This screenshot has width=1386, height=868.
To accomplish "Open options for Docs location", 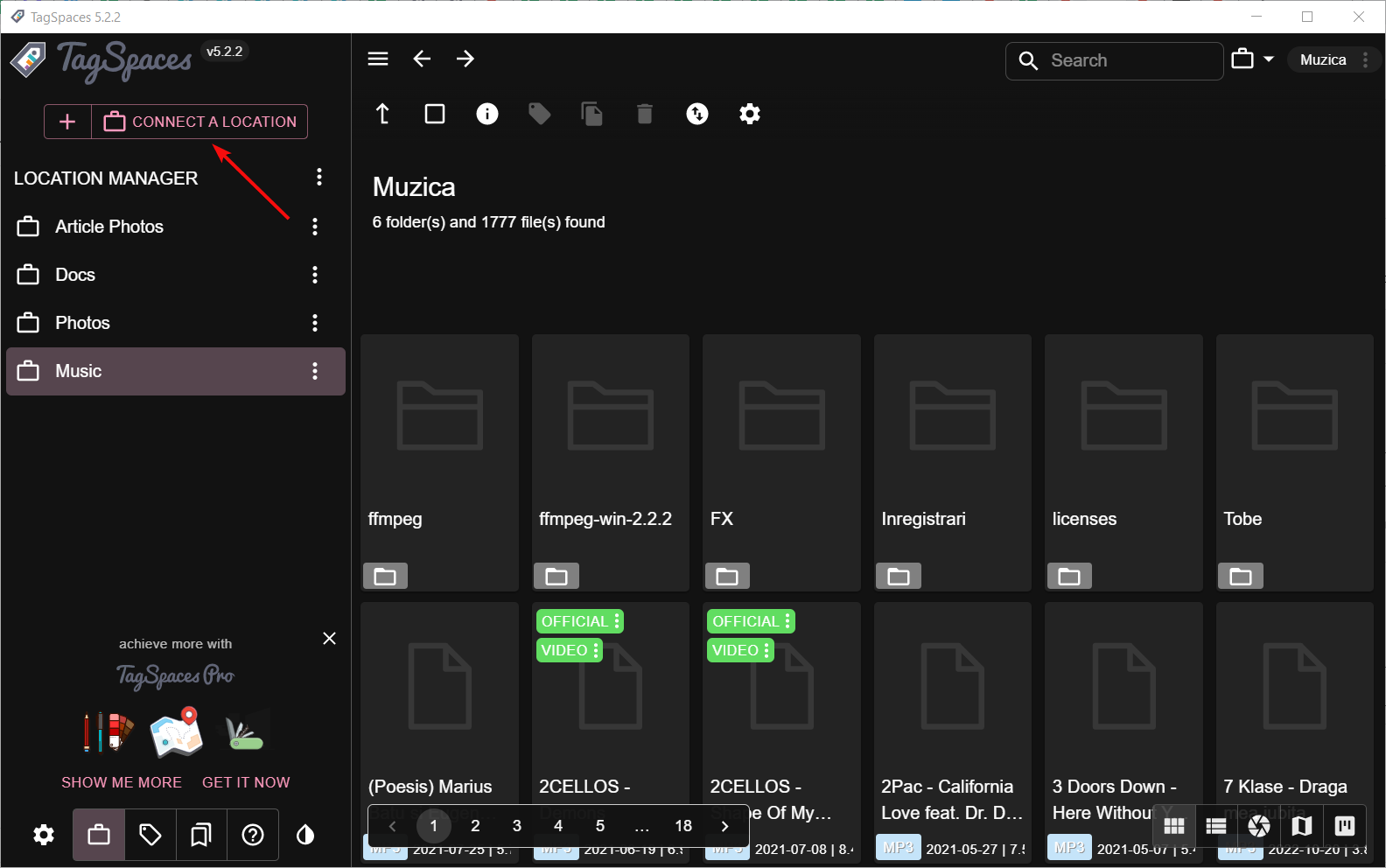I will (x=315, y=275).
